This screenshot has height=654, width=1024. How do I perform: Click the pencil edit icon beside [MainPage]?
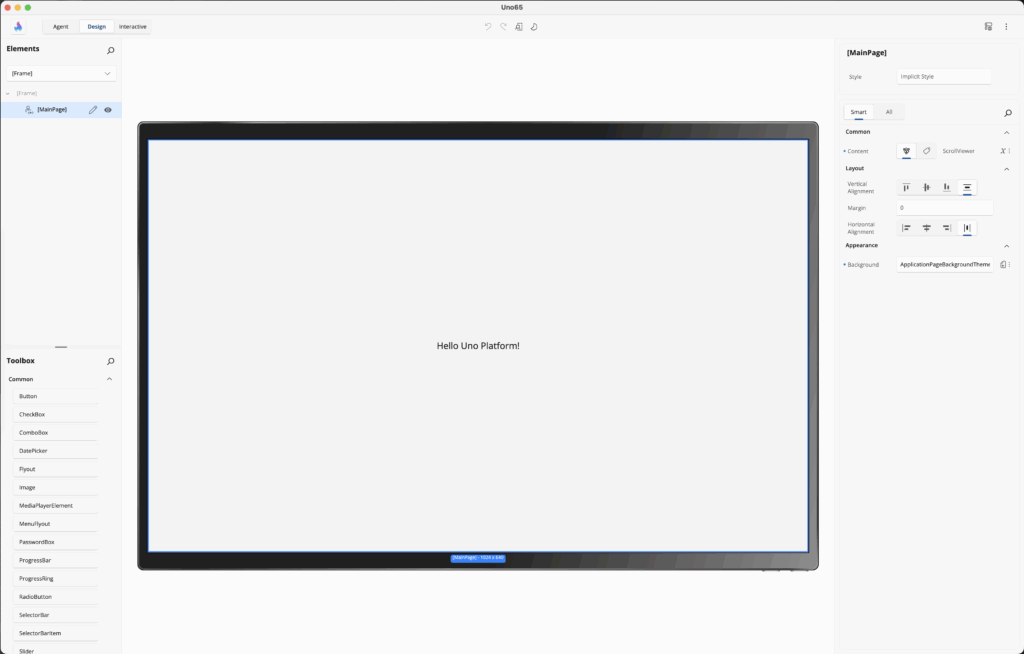click(93, 110)
